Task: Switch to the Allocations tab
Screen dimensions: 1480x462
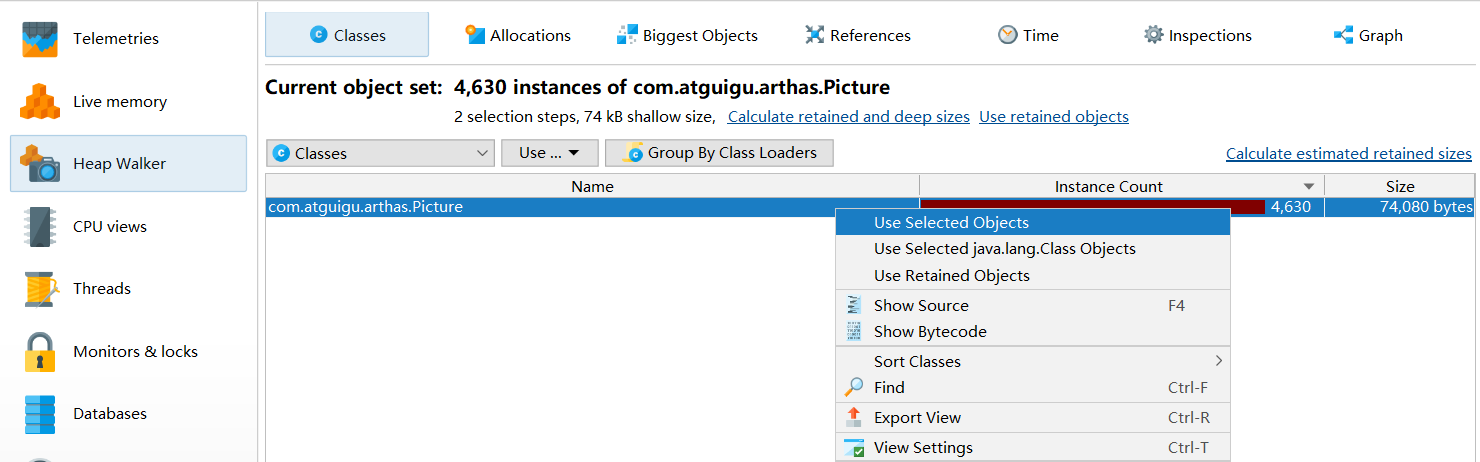Action: coord(518,36)
